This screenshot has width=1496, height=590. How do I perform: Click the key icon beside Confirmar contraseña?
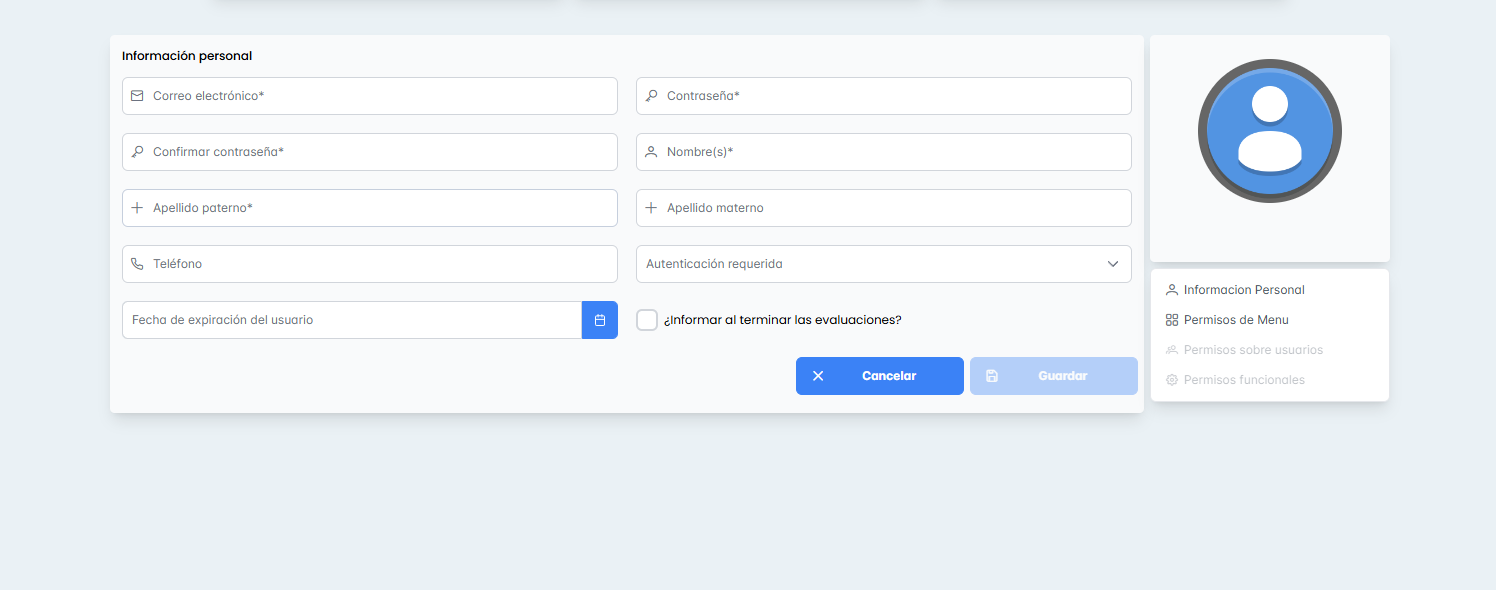(137, 152)
